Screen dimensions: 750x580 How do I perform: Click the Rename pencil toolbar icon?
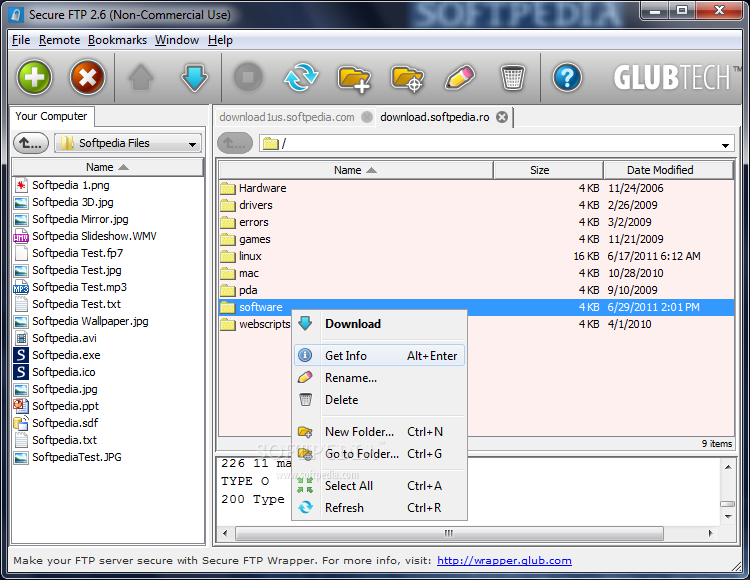point(459,77)
